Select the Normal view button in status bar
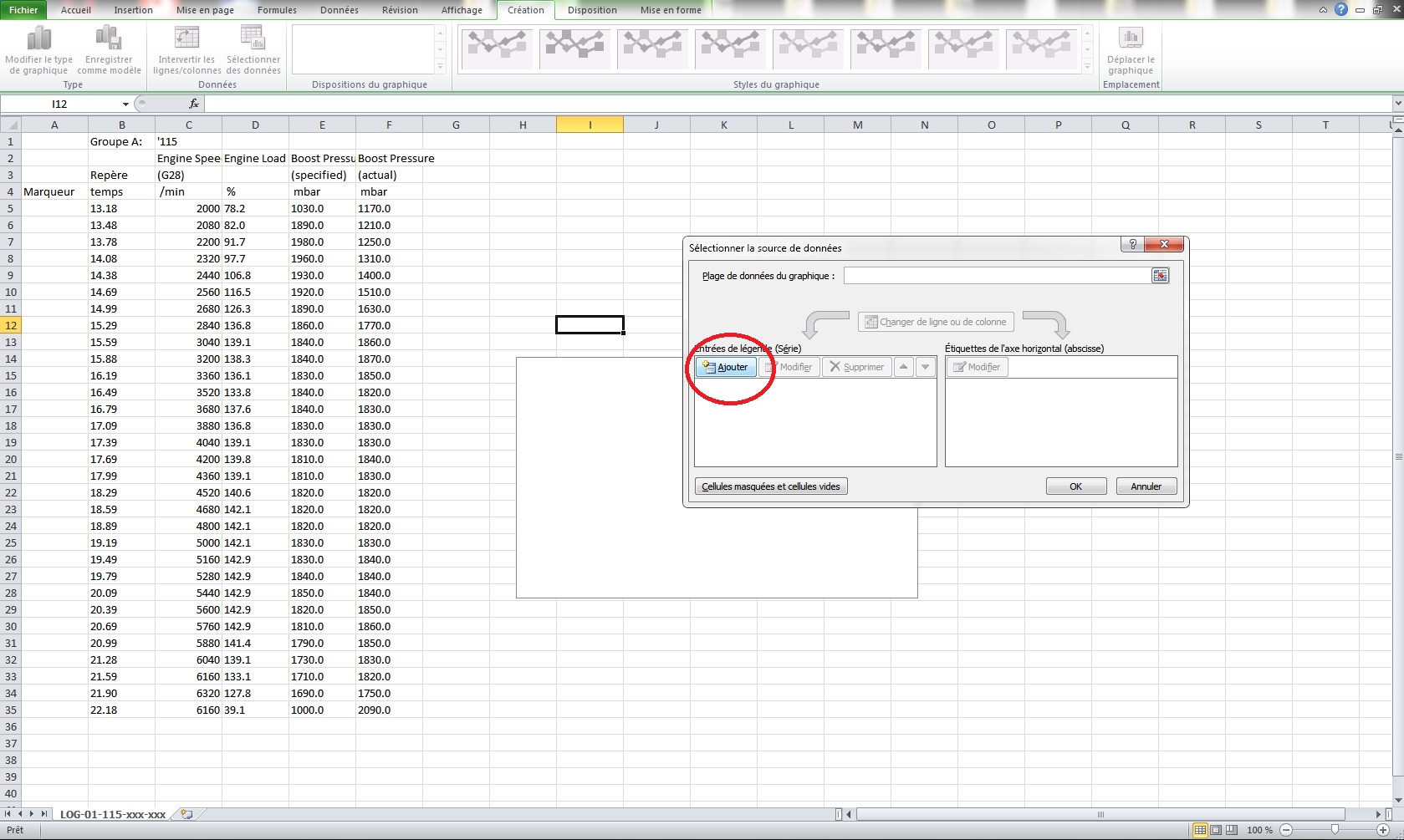 tap(1200, 830)
